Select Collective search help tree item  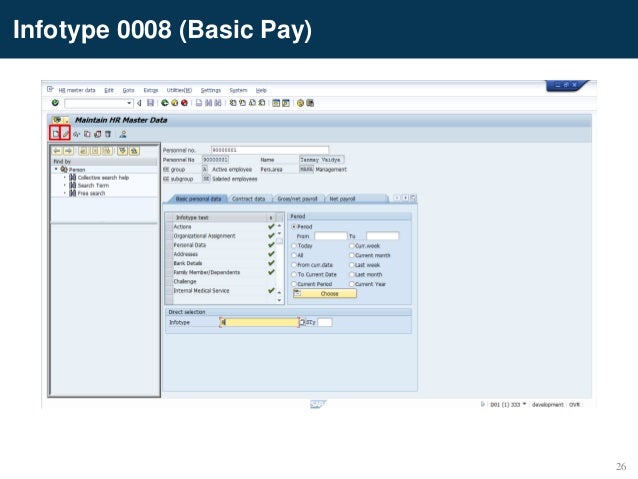(x=103, y=177)
